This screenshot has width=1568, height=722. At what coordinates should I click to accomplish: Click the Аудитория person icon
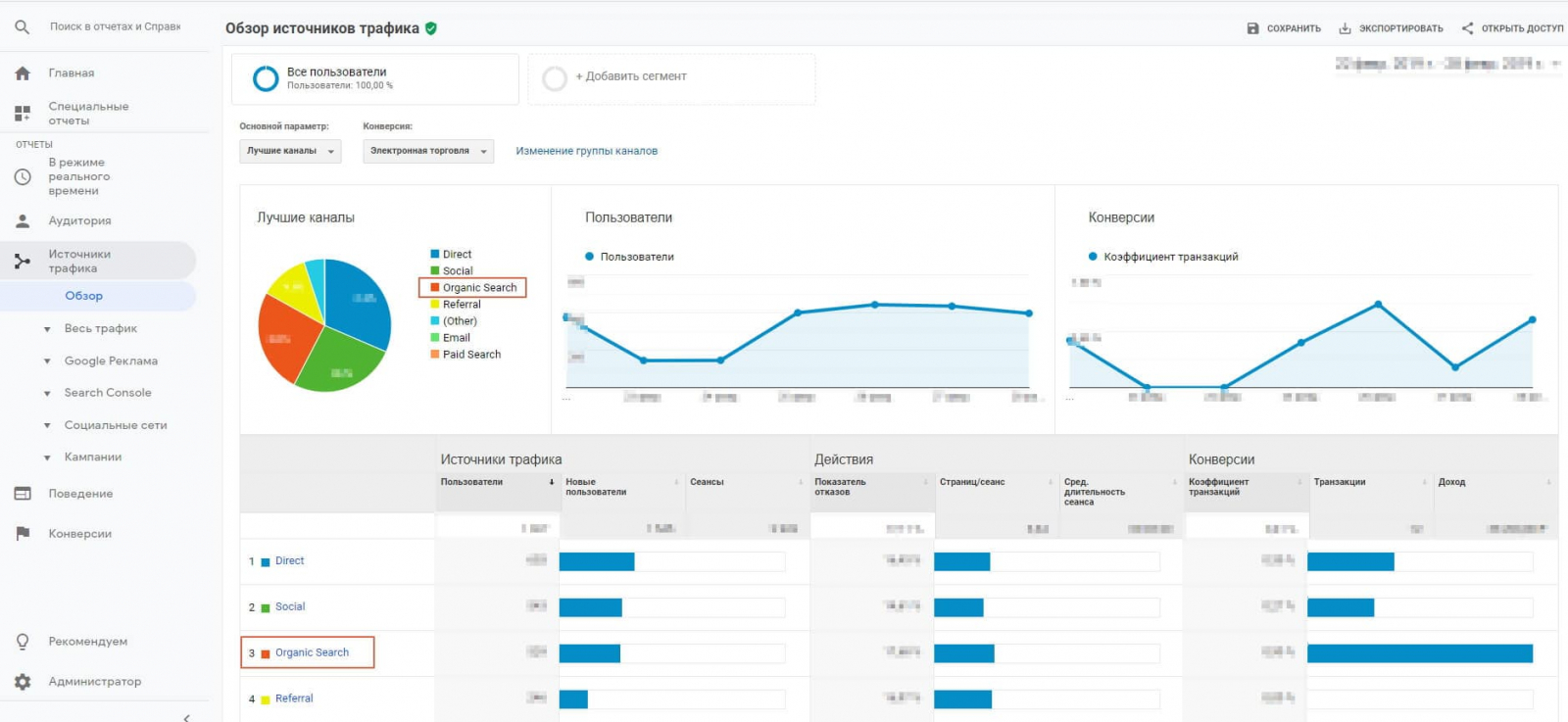pyautogui.click(x=23, y=221)
